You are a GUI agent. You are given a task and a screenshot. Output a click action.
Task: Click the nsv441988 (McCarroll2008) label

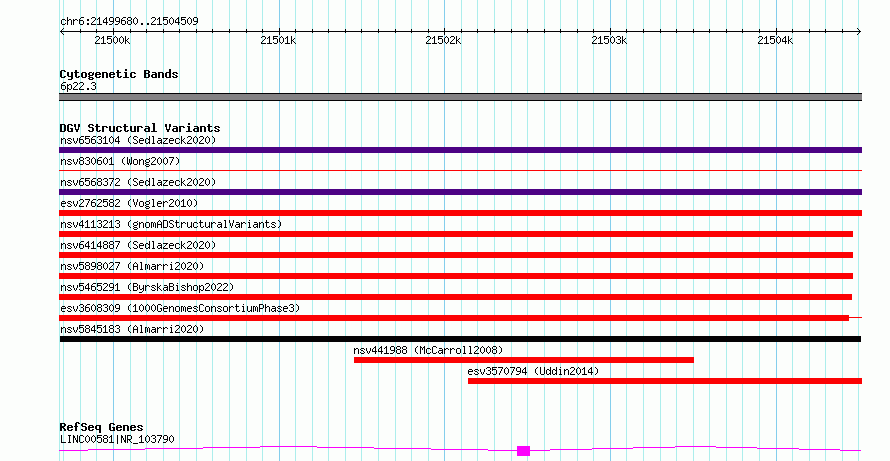tap(428, 350)
